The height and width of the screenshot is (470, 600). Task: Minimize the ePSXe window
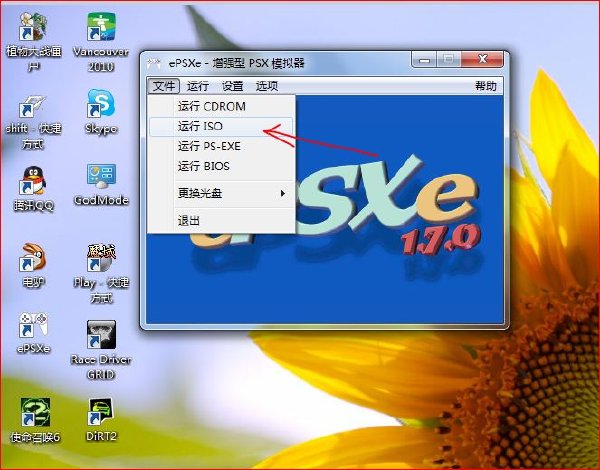pyautogui.click(x=424, y=60)
